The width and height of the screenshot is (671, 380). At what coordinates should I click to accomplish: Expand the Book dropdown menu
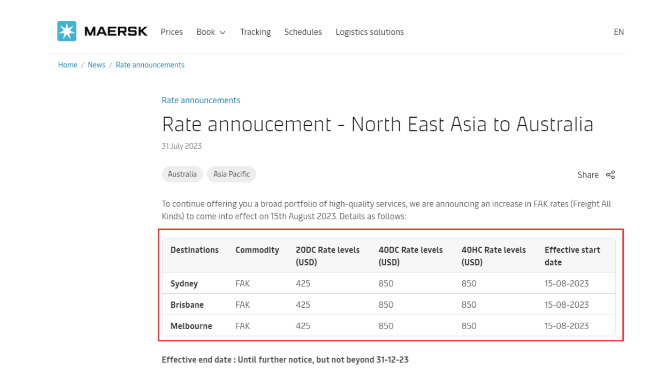[x=211, y=32]
